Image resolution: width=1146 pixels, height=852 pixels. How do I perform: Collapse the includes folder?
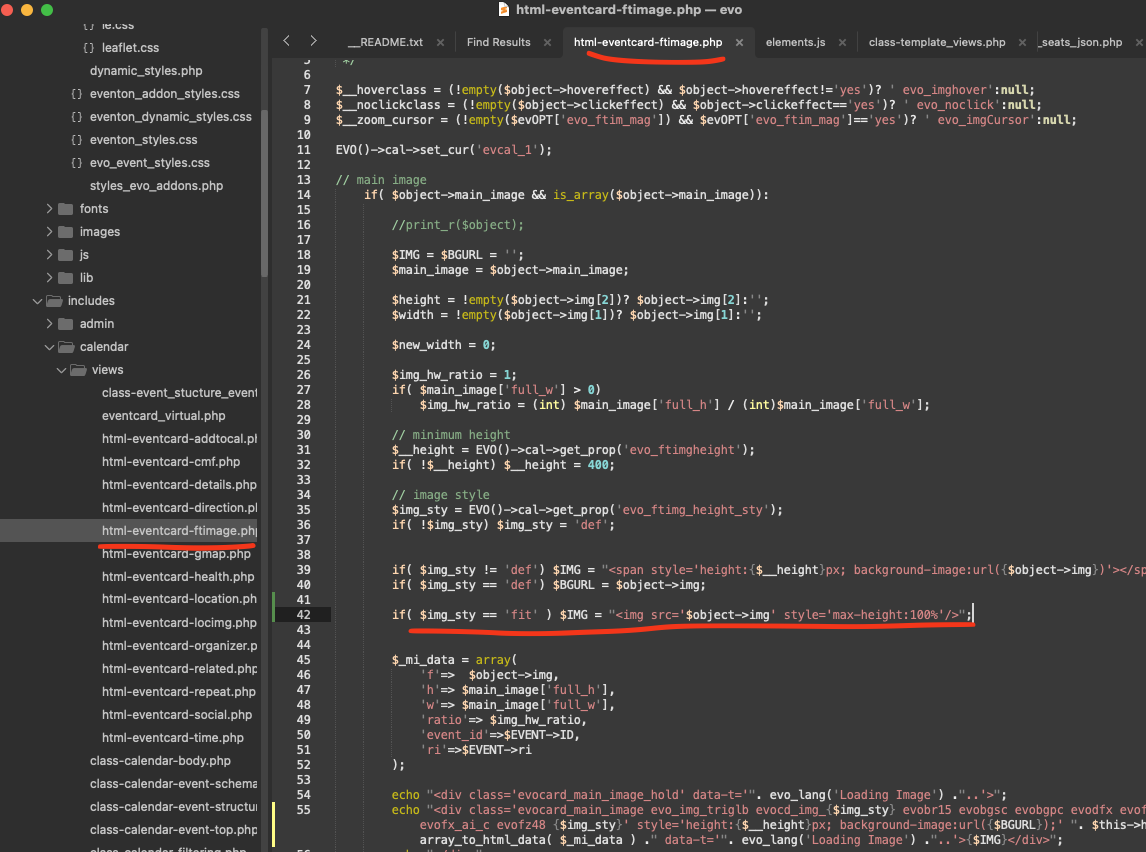pyautogui.click(x=38, y=301)
